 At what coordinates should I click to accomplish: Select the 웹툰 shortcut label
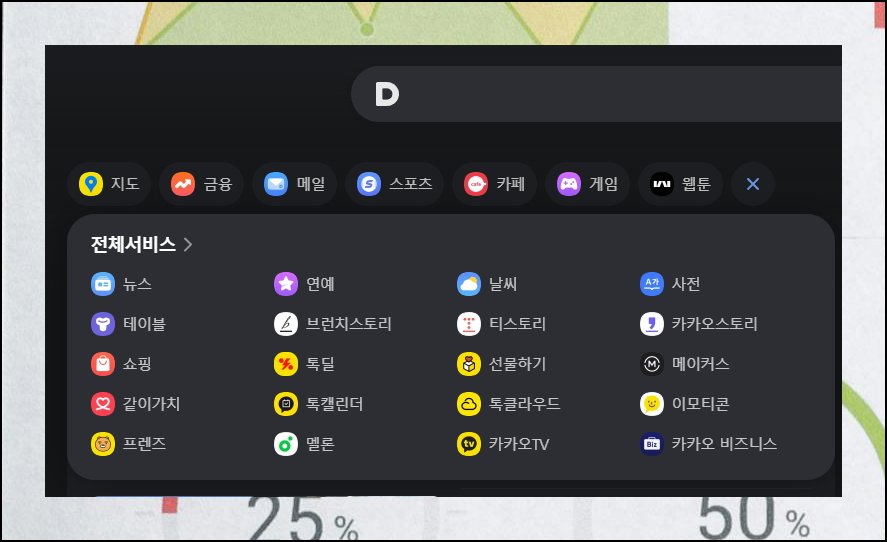click(696, 184)
